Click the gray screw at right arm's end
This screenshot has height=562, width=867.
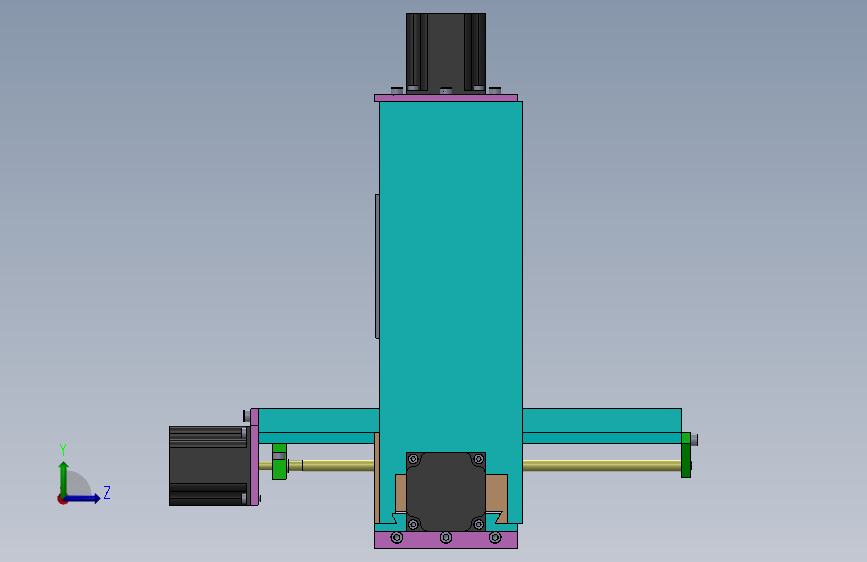[x=694, y=440]
